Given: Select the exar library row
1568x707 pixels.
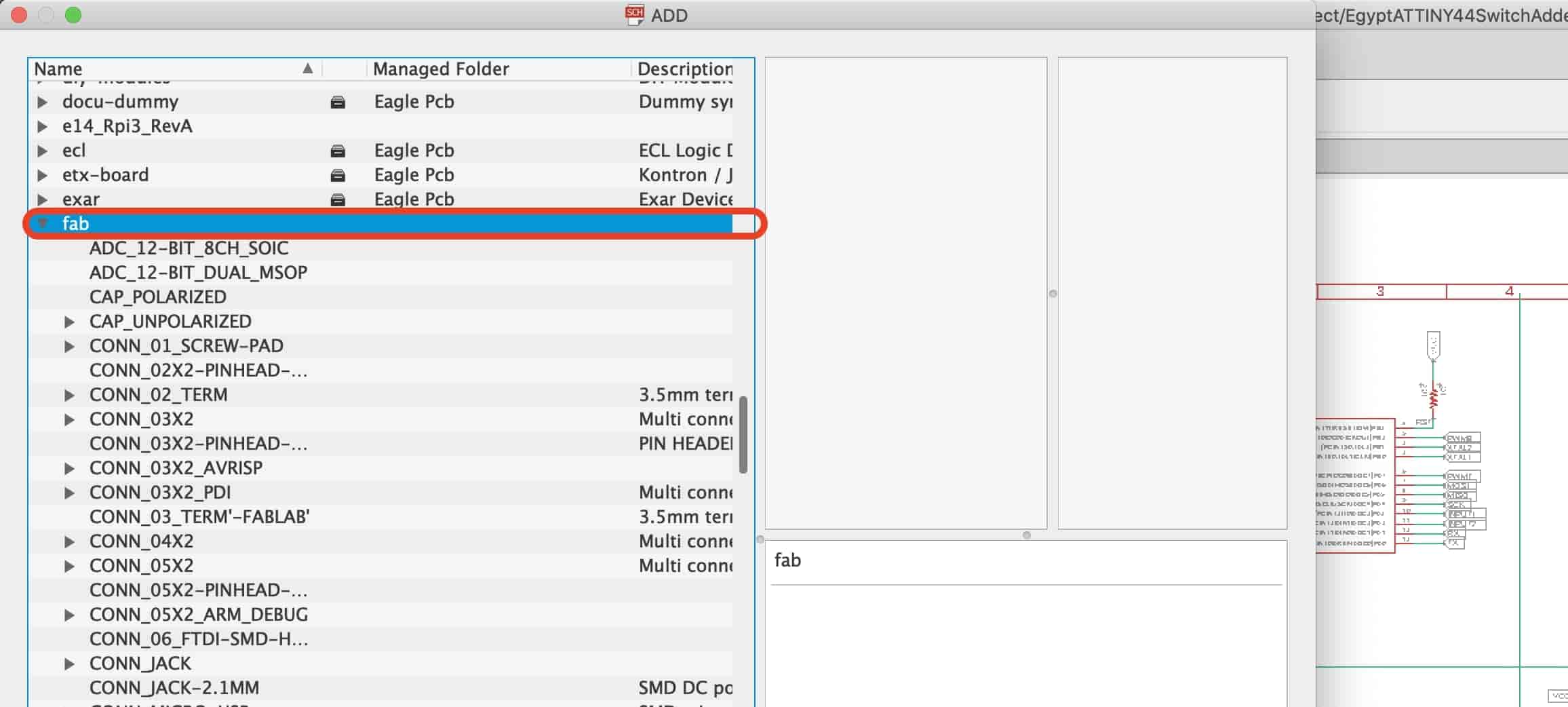Looking at the screenshot, I should 380,199.
